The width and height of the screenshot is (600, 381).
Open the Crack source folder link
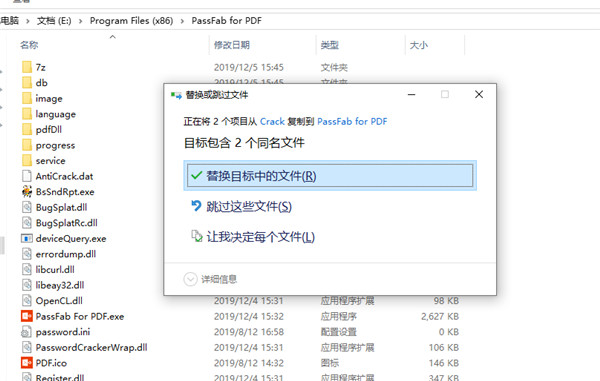click(272, 122)
